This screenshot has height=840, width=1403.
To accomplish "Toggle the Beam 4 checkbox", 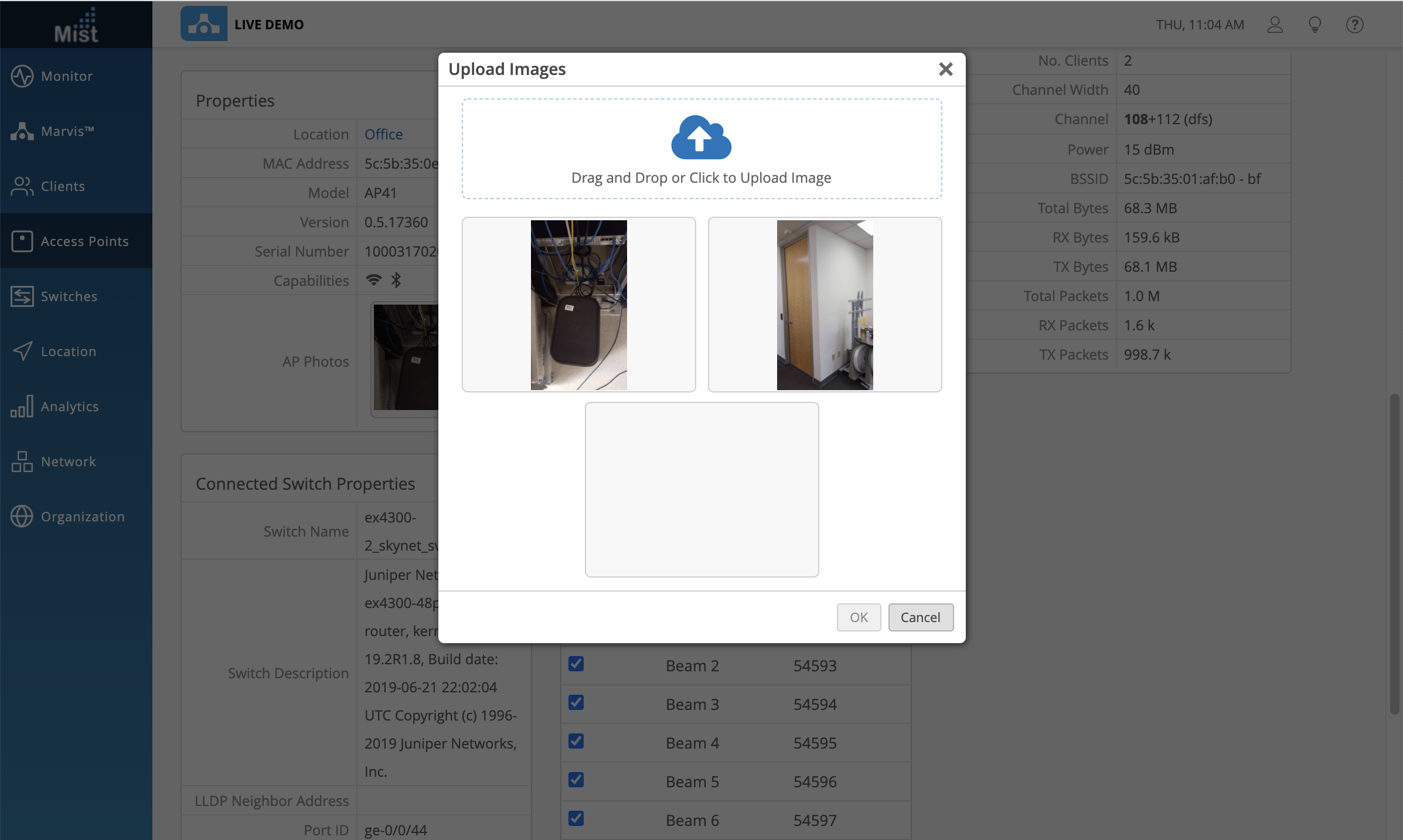I will tap(576, 741).
